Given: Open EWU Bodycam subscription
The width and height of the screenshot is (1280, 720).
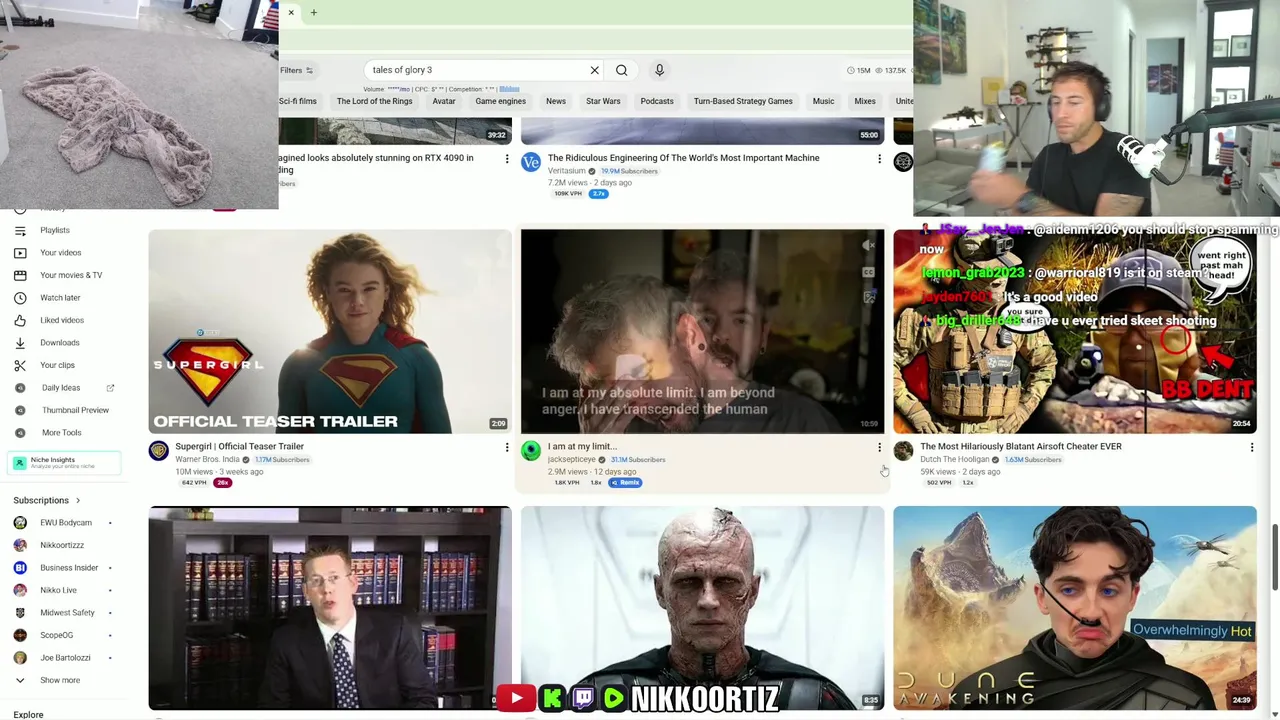Looking at the screenshot, I should click(x=65, y=523).
